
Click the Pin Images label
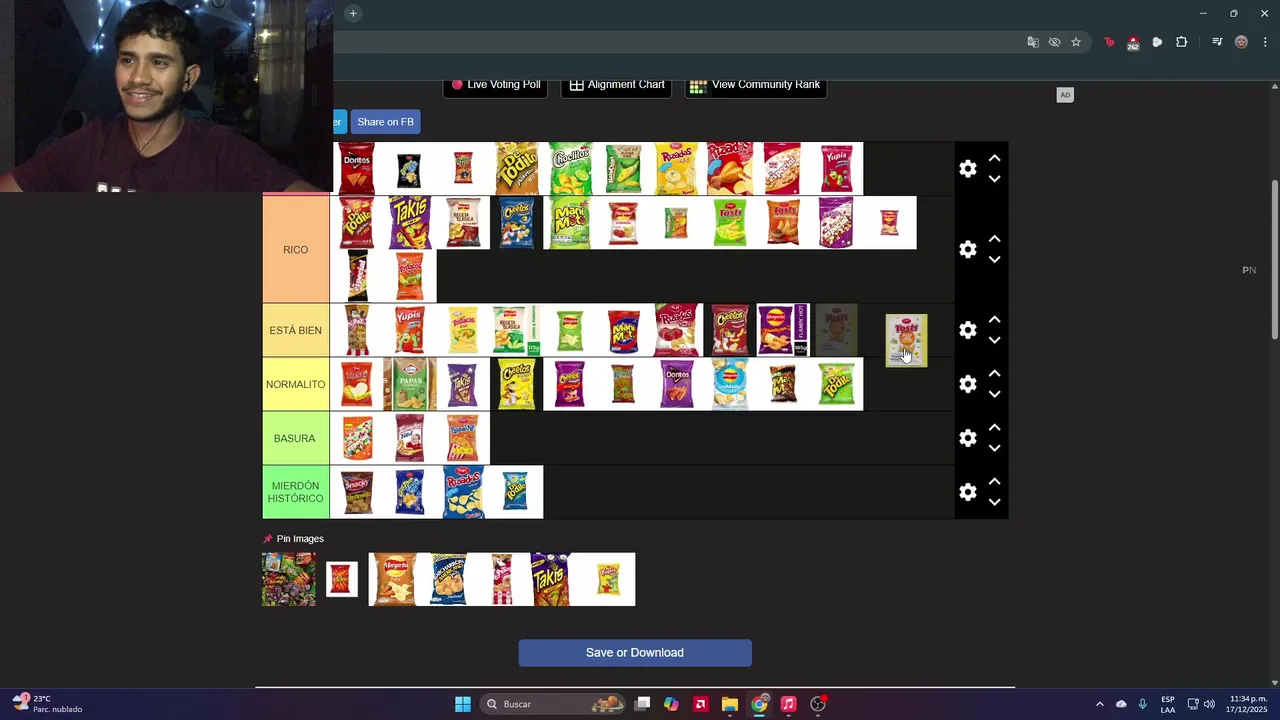click(300, 539)
